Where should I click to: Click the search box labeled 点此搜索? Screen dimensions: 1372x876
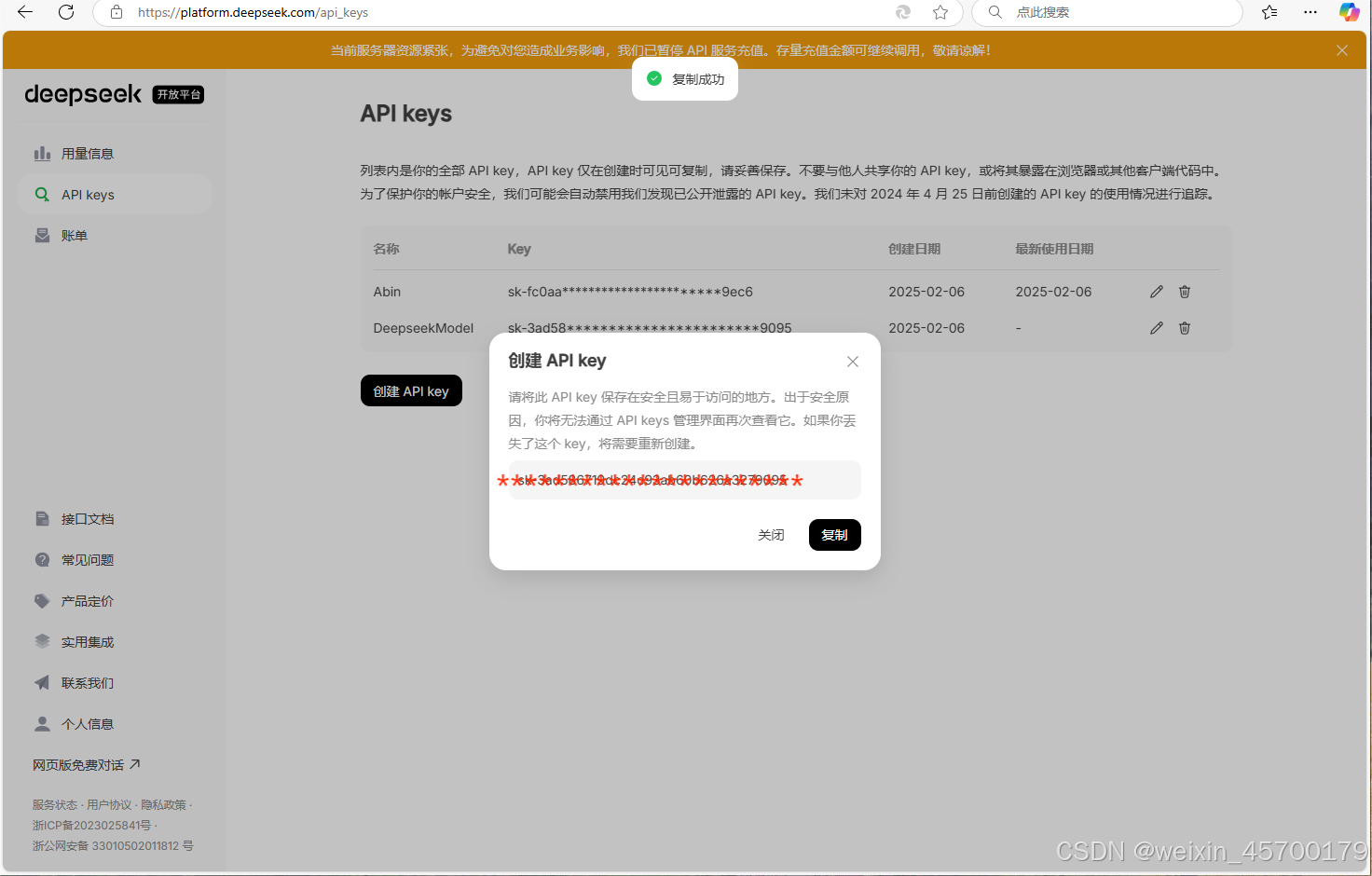point(1107,12)
